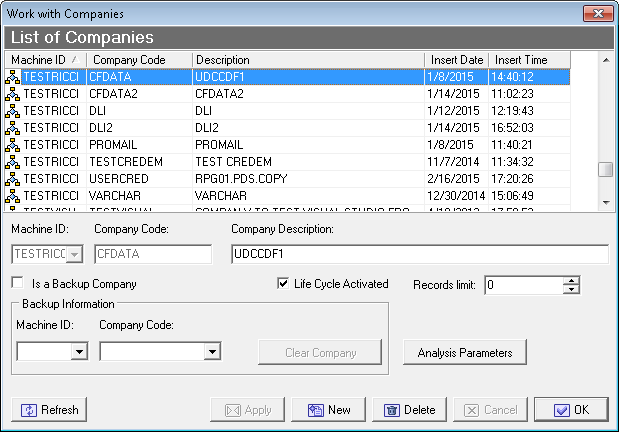
Task: Open the top Machine ID combo box
Action: point(75,254)
